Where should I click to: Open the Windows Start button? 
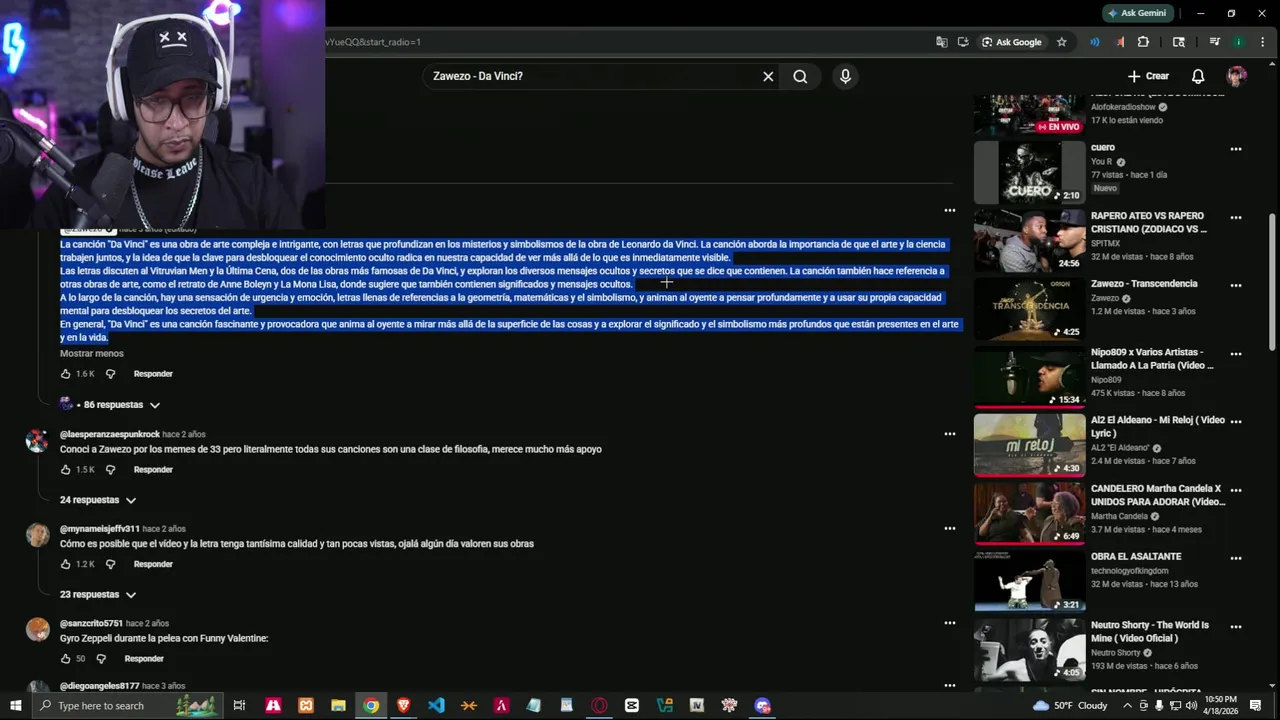(x=16, y=705)
